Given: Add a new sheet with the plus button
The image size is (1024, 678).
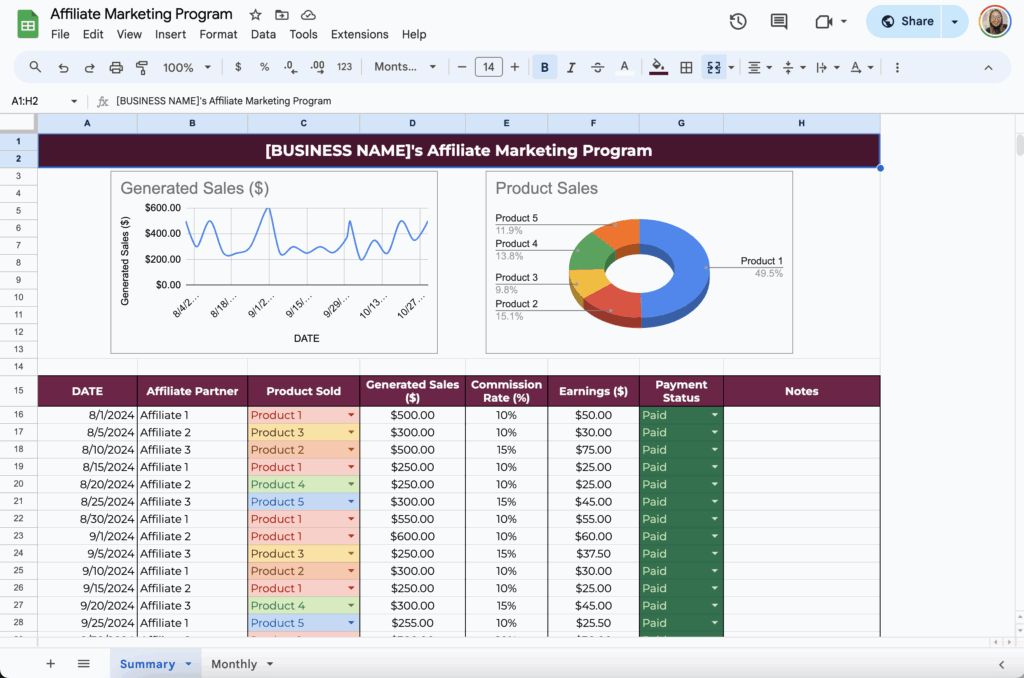Looking at the screenshot, I should pos(50,663).
